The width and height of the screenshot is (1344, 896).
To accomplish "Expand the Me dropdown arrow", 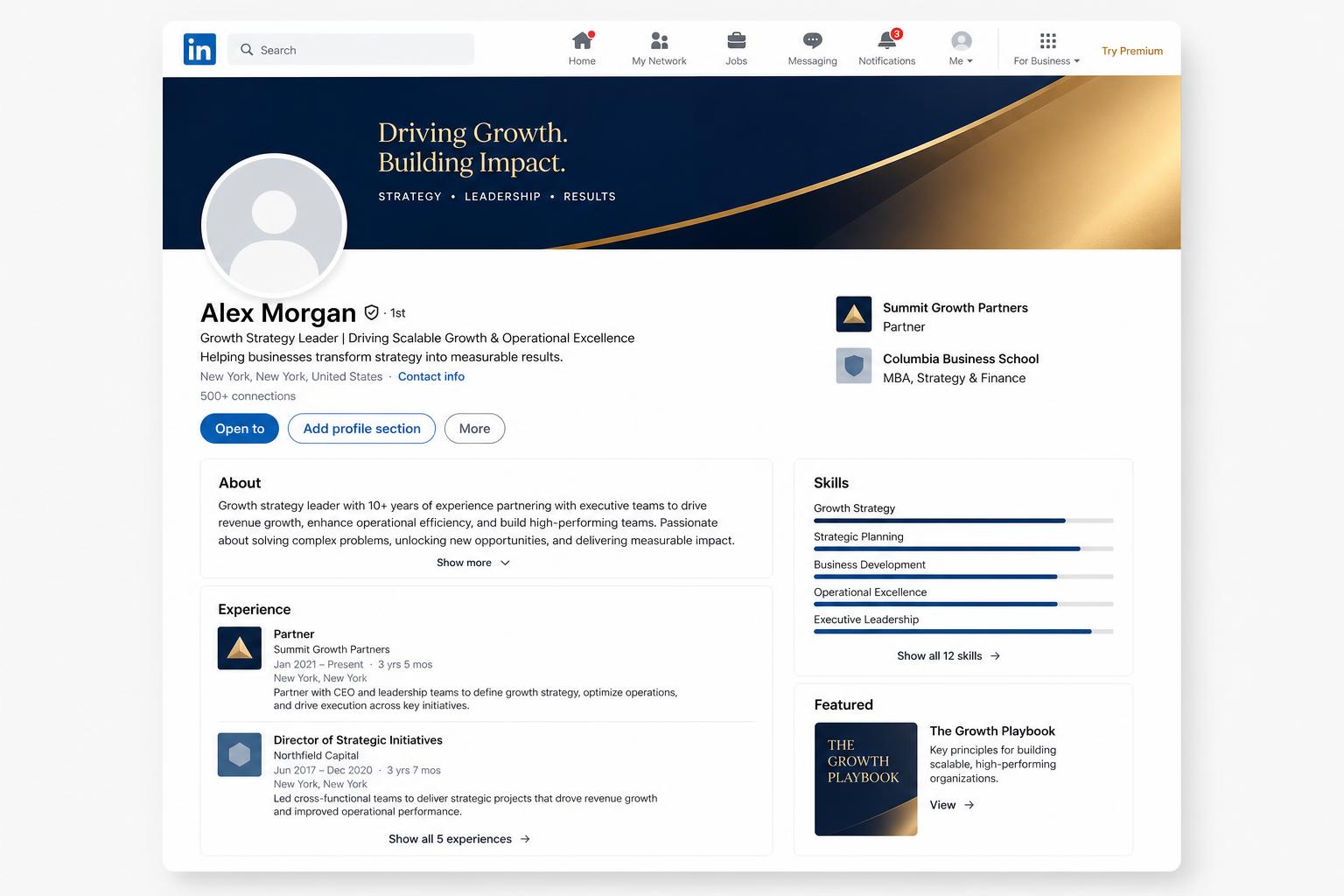I will pyautogui.click(x=969, y=61).
